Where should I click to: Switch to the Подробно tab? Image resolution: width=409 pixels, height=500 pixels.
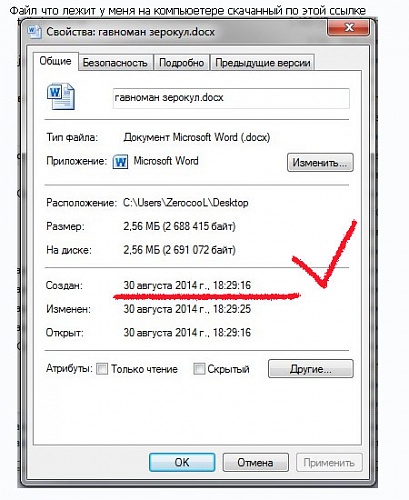181,63
